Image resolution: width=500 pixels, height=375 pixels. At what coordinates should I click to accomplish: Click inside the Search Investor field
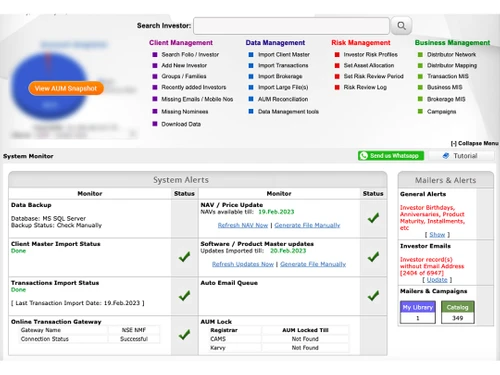pyautogui.click(x=291, y=26)
